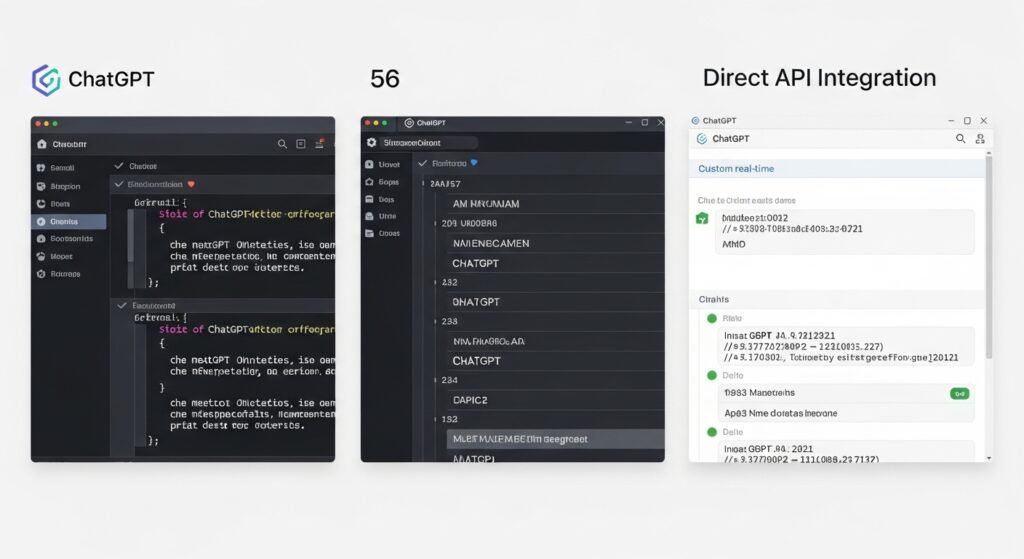Click the Roonops sidebar icon
This screenshot has width=1024, height=559.
41,274
